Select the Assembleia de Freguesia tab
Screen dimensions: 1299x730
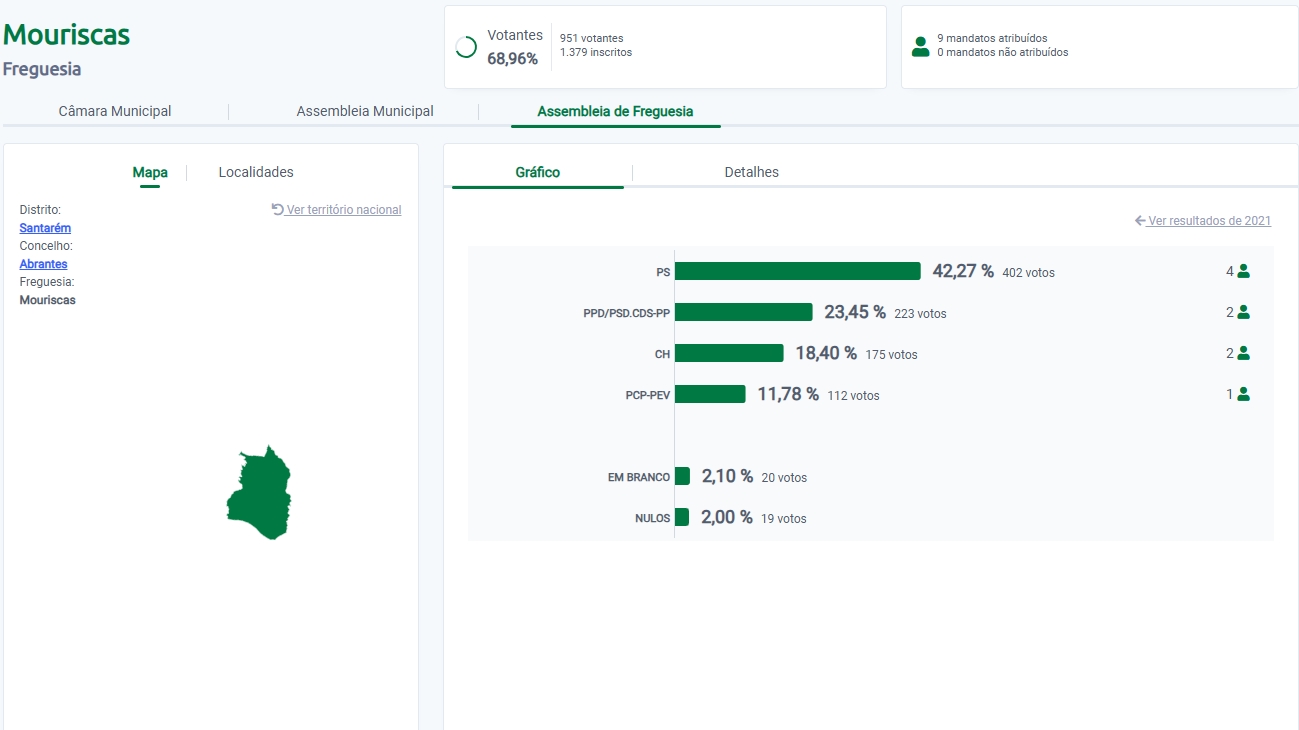click(615, 111)
